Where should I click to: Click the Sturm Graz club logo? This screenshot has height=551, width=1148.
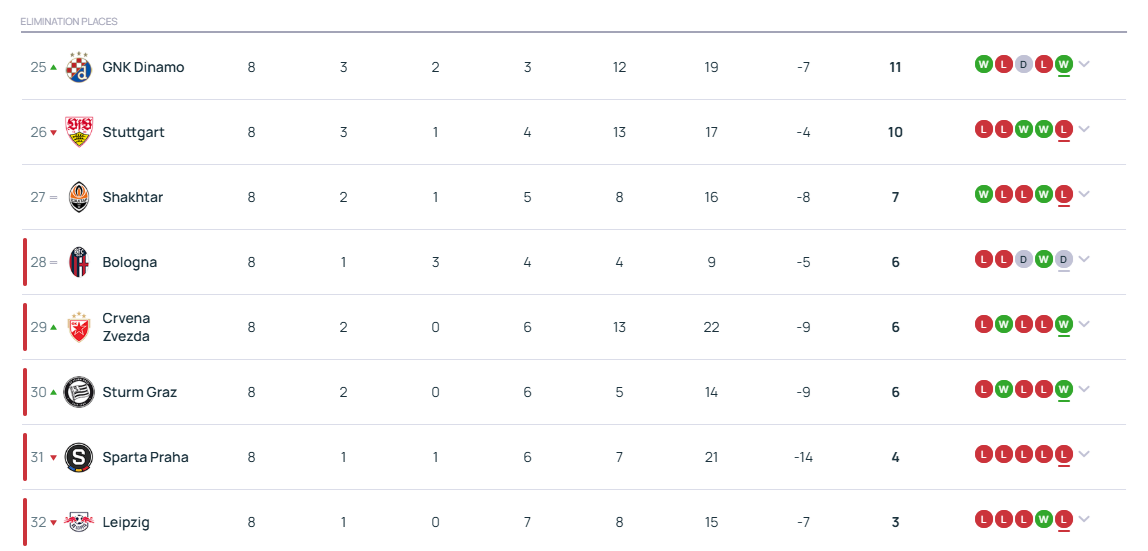(78, 392)
